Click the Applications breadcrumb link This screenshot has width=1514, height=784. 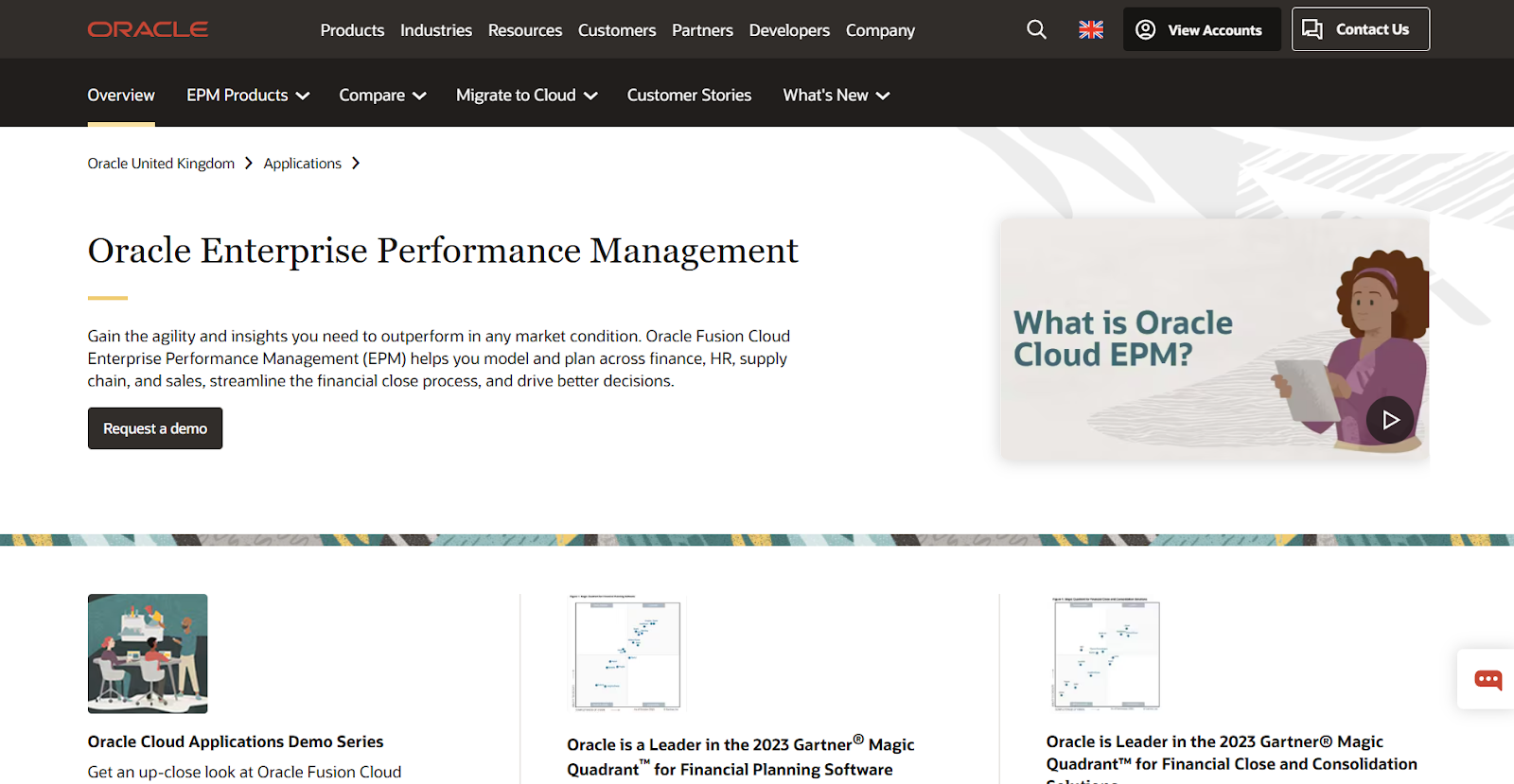pyautogui.click(x=302, y=164)
